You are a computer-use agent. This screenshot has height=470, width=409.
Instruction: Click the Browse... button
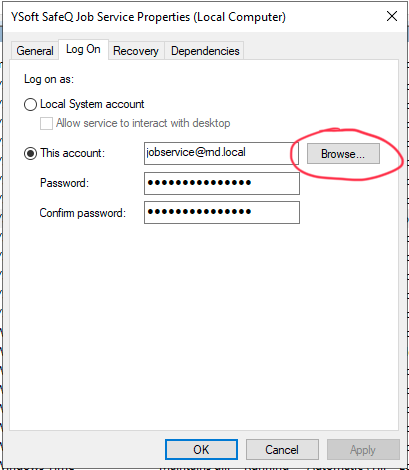tap(343, 154)
